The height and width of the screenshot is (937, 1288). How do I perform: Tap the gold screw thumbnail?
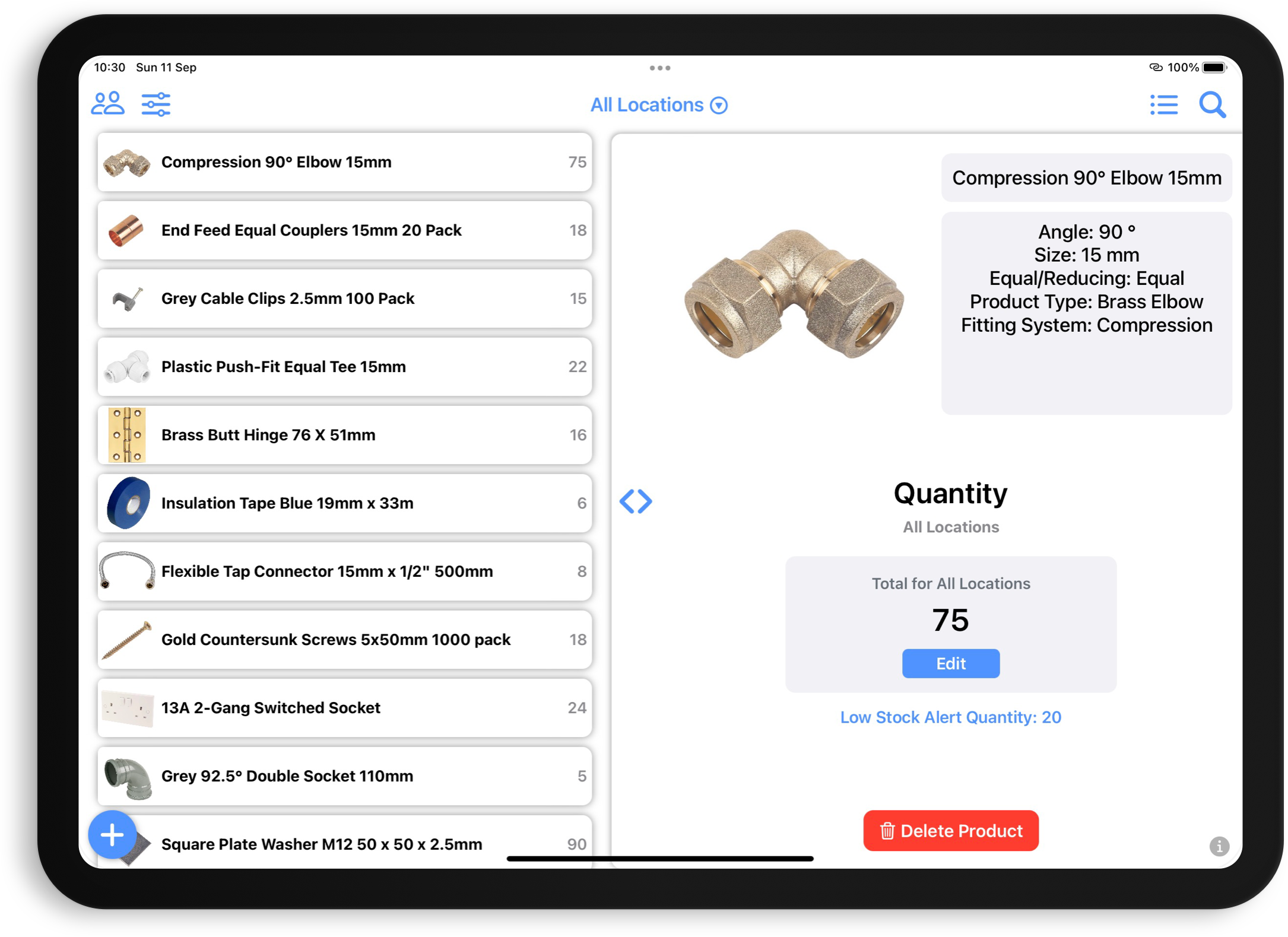click(x=126, y=640)
